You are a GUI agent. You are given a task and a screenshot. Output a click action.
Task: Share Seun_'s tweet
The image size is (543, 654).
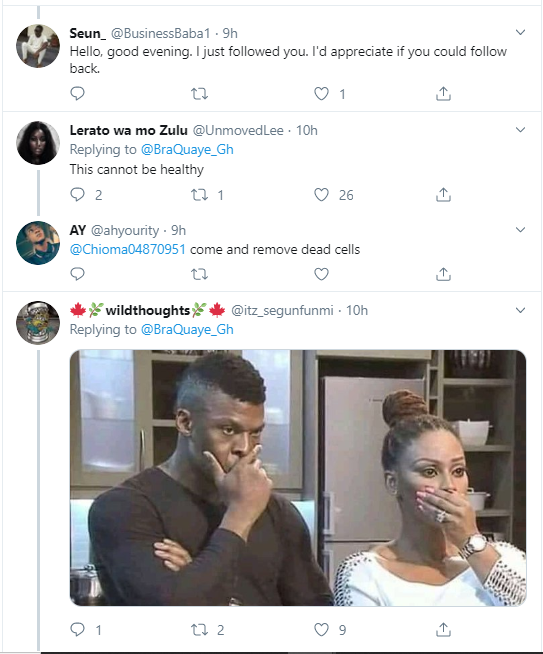coord(443,93)
